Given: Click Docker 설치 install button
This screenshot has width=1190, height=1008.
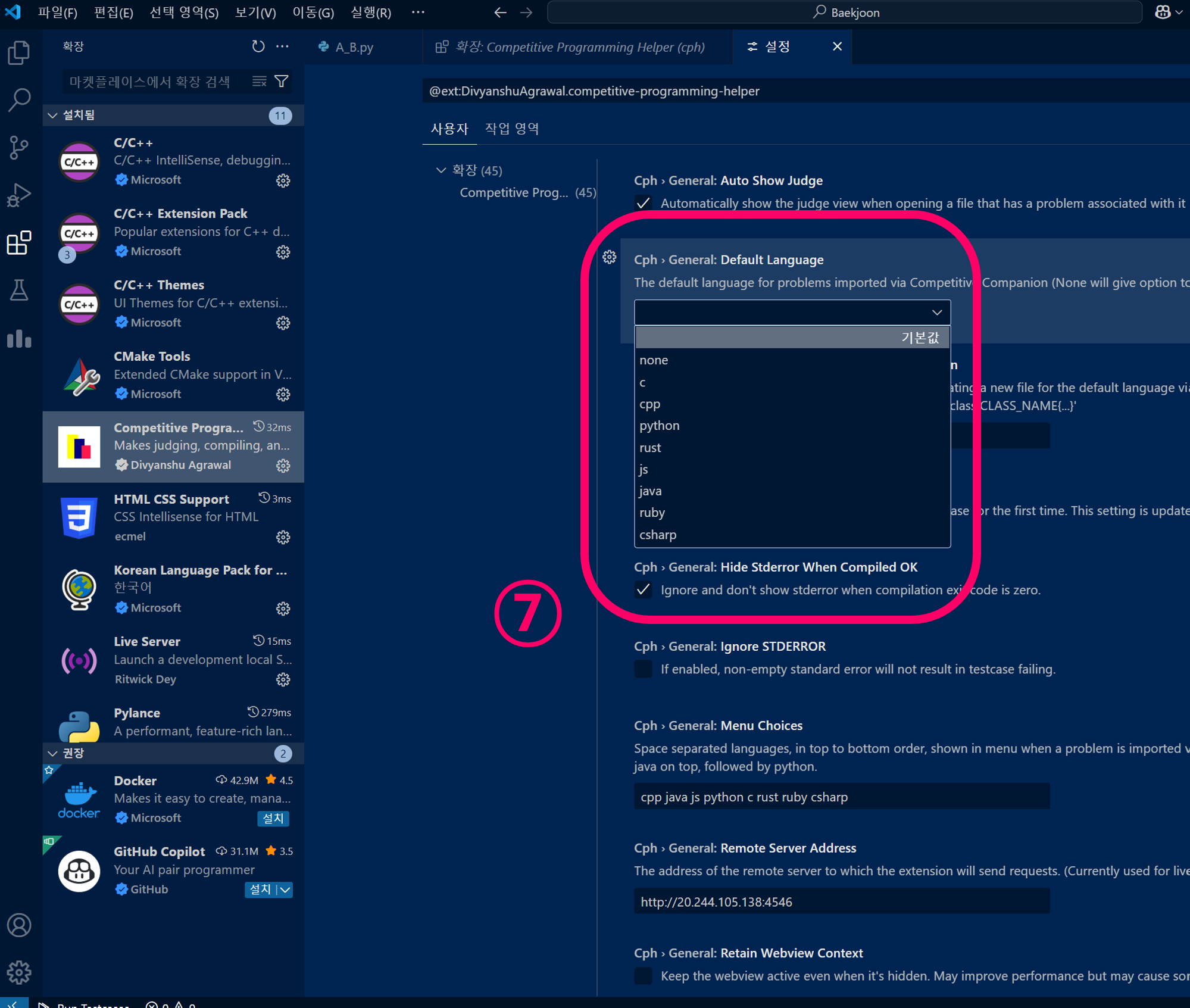Looking at the screenshot, I should (273, 817).
